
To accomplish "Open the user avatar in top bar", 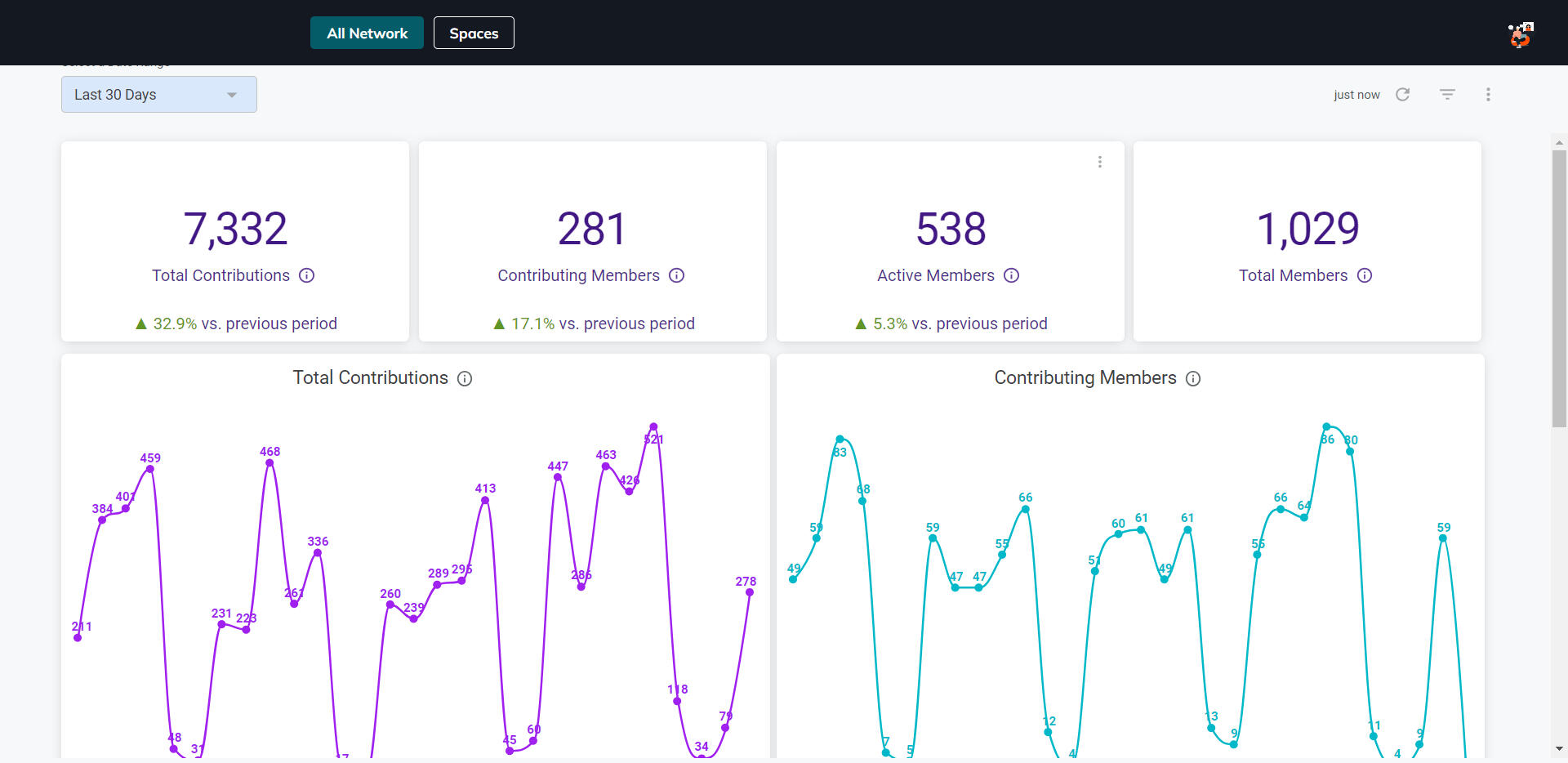I will 1520,34.
